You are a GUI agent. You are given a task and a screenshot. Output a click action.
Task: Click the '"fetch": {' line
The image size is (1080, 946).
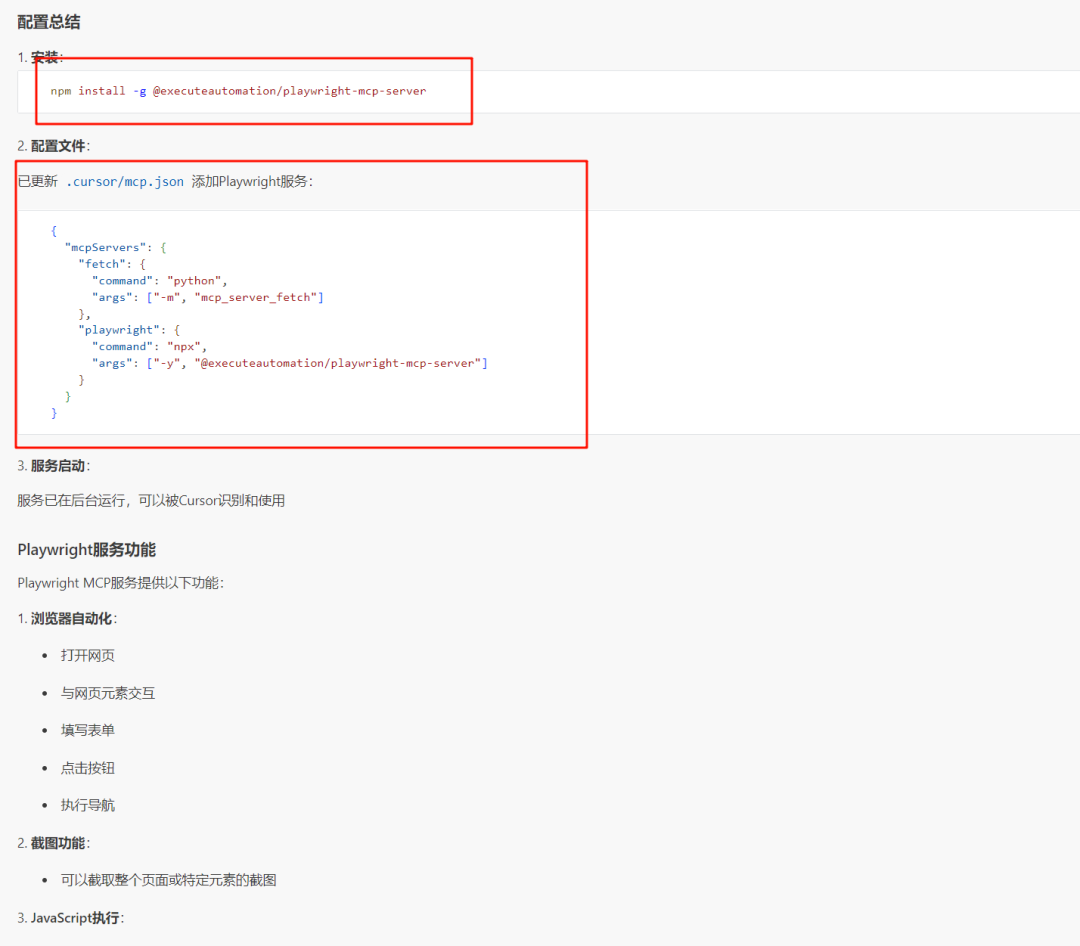[112, 264]
